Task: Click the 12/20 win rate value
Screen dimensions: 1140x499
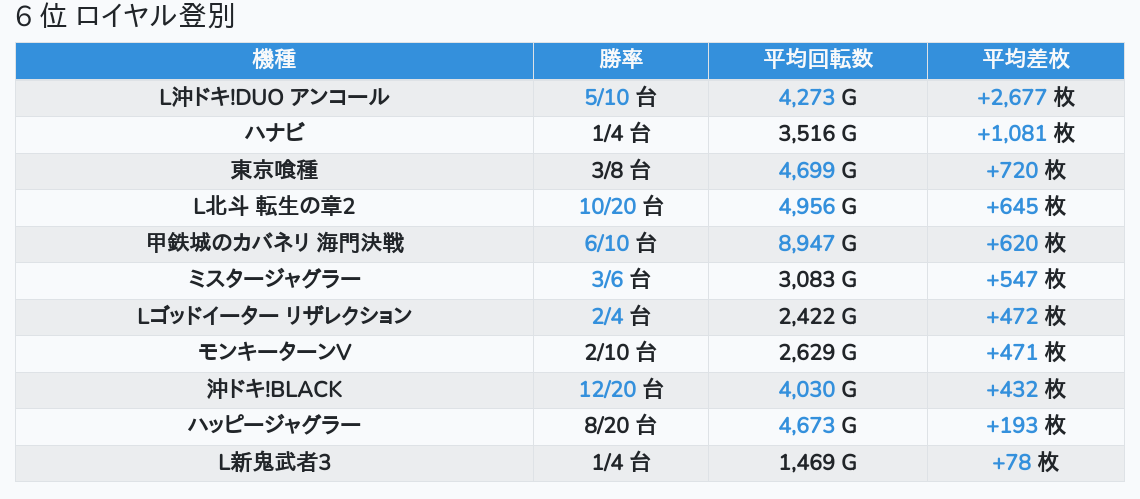Action: (608, 389)
